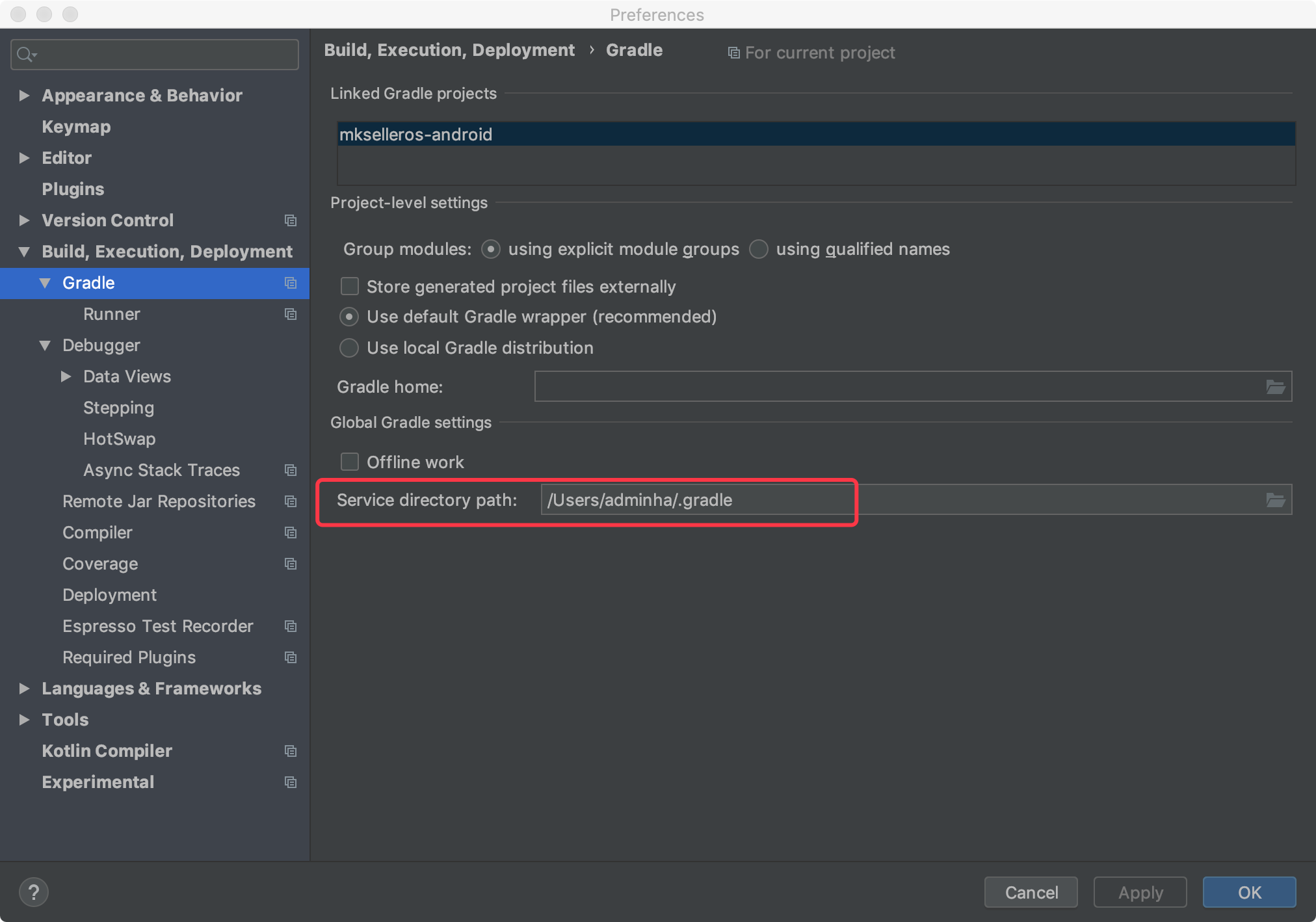Click the Gradle home folder browse icon
This screenshot has width=1316, height=922.
pyautogui.click(x=1275, y=388)
